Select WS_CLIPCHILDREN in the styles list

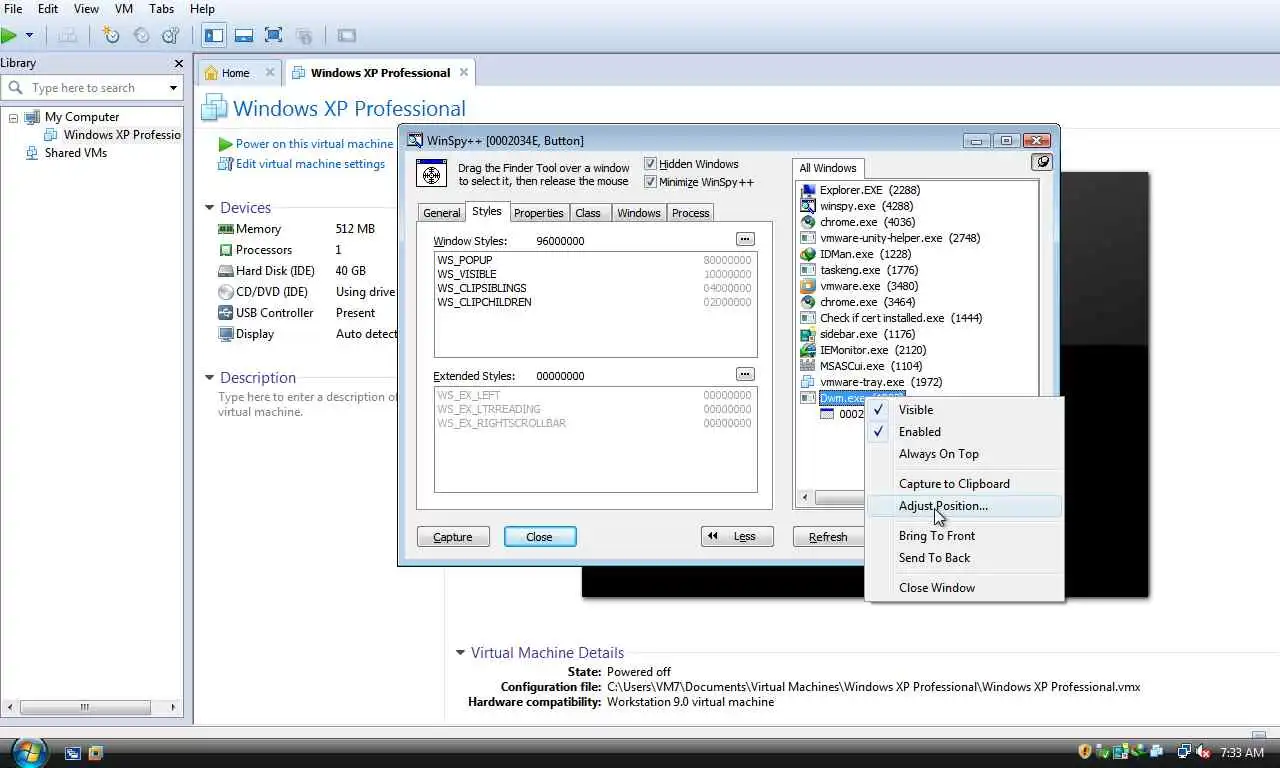[x=594, y=302]
